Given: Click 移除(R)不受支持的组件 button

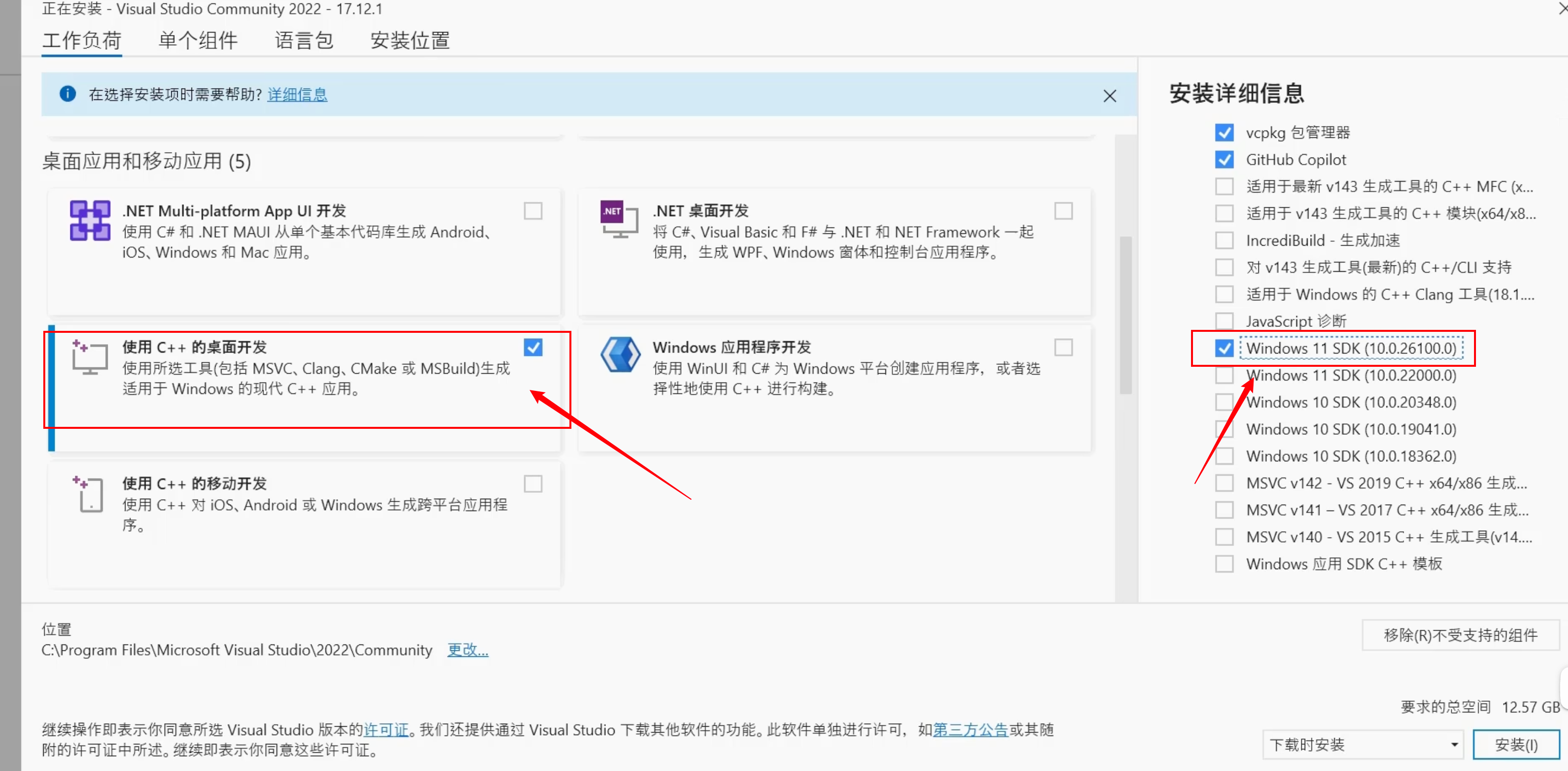Looking at the screenshot, I should click(x=1460, y=635).
